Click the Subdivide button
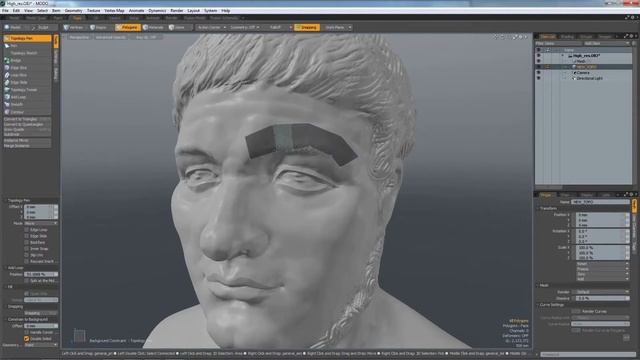 pyautogui.click(x=27, y=134)
